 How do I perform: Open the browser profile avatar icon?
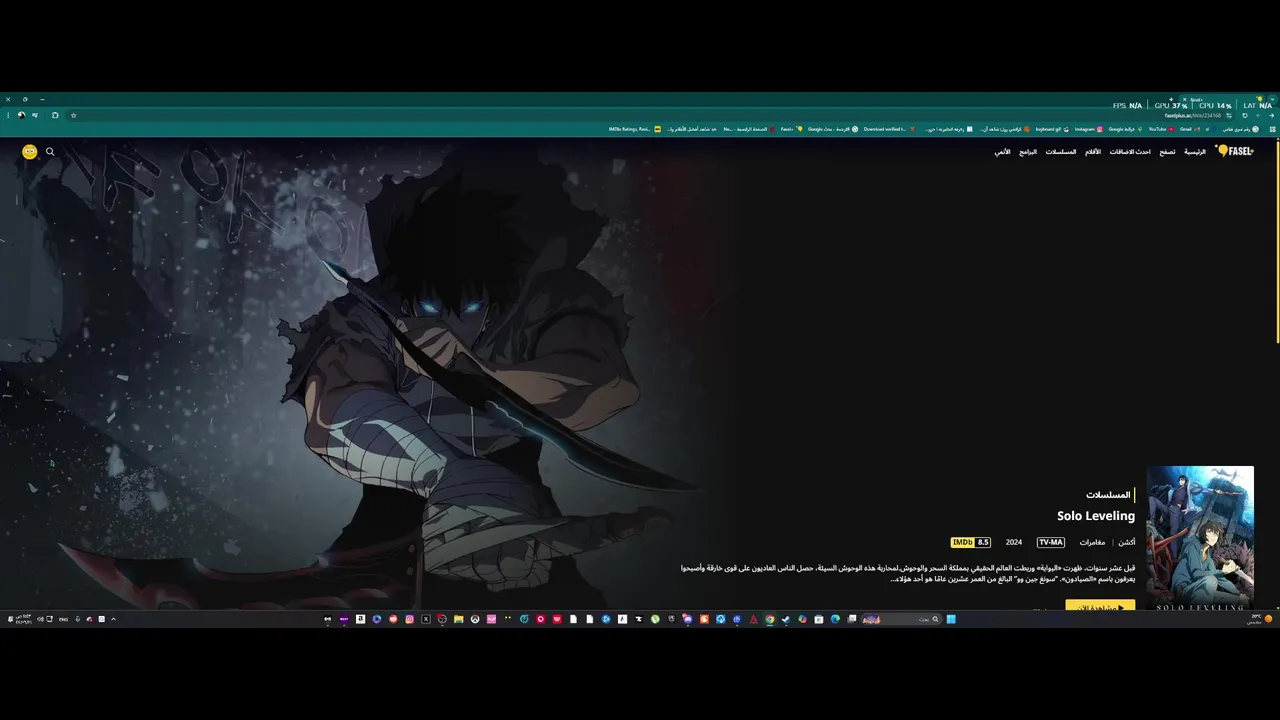point(21,115)
